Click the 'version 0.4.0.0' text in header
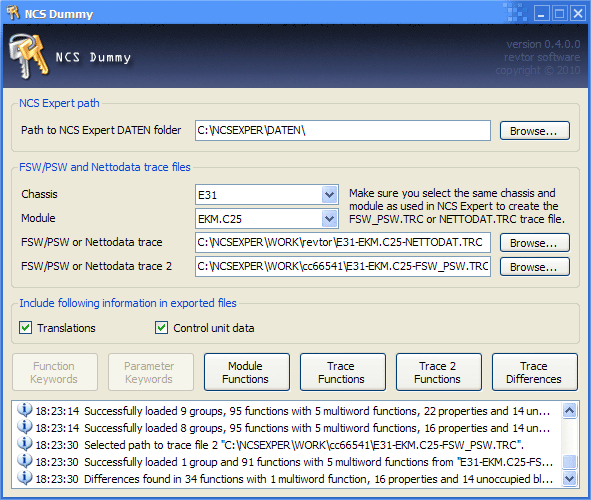The height and width of the screenshot is (500, 591). click(x=543, y=44)
